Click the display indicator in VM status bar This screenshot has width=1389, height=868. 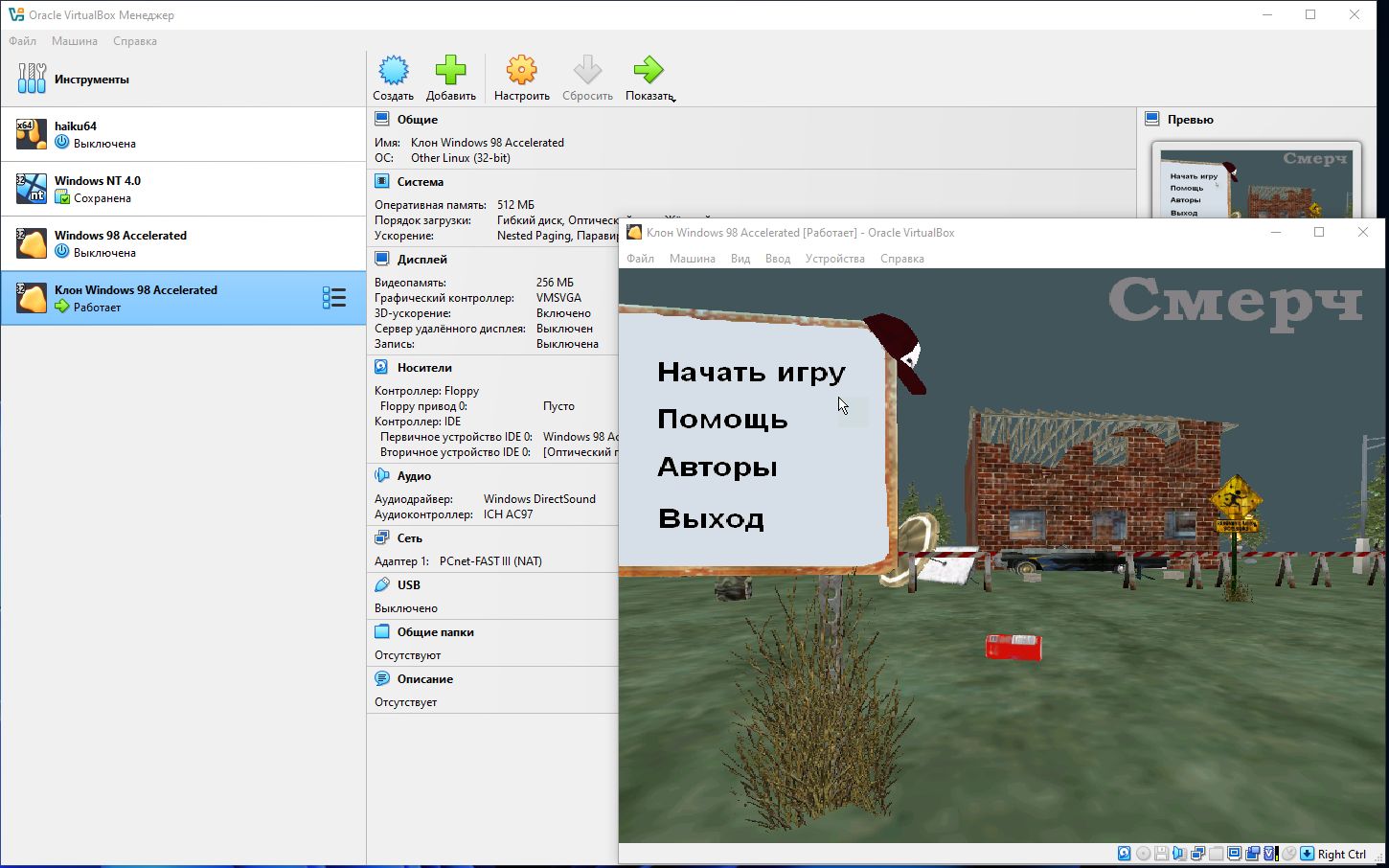[1234, 854]
